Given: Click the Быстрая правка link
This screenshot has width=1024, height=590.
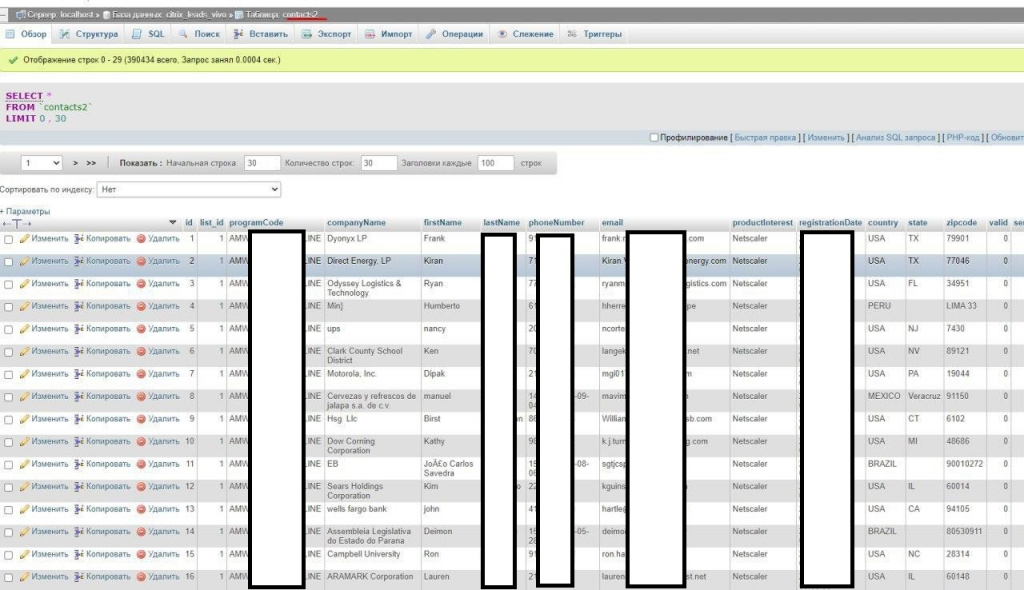Looking at the screenshot, I should click(x=765, y=137).
